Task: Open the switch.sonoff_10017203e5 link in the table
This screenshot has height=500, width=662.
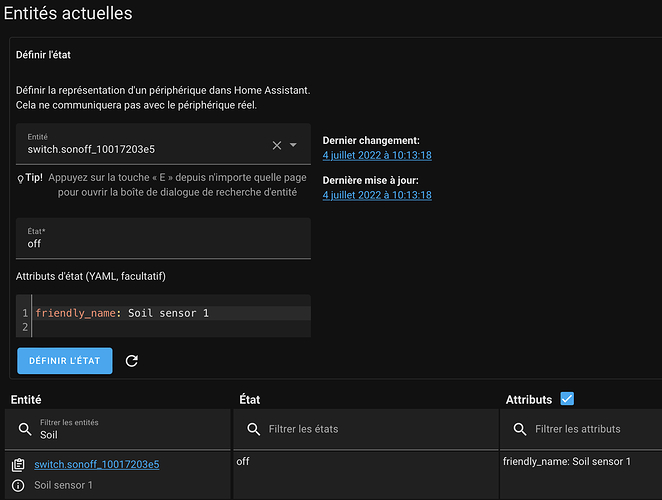Action: [x=97, y=465]
